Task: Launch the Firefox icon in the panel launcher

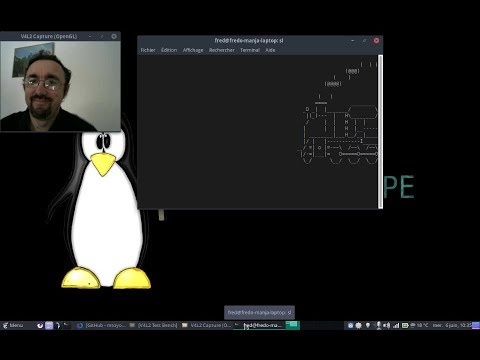Action: click(40, 325)
